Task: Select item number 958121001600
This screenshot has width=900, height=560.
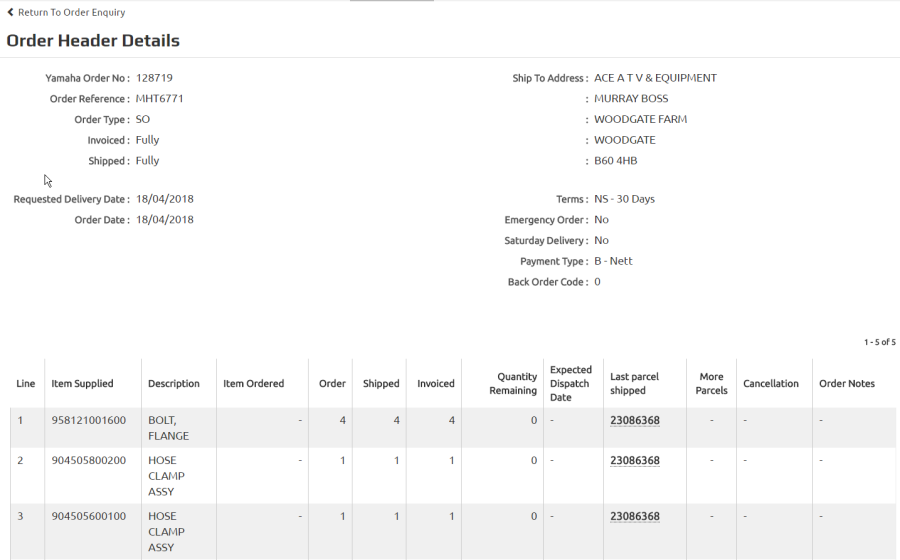Action: (88, 420)
